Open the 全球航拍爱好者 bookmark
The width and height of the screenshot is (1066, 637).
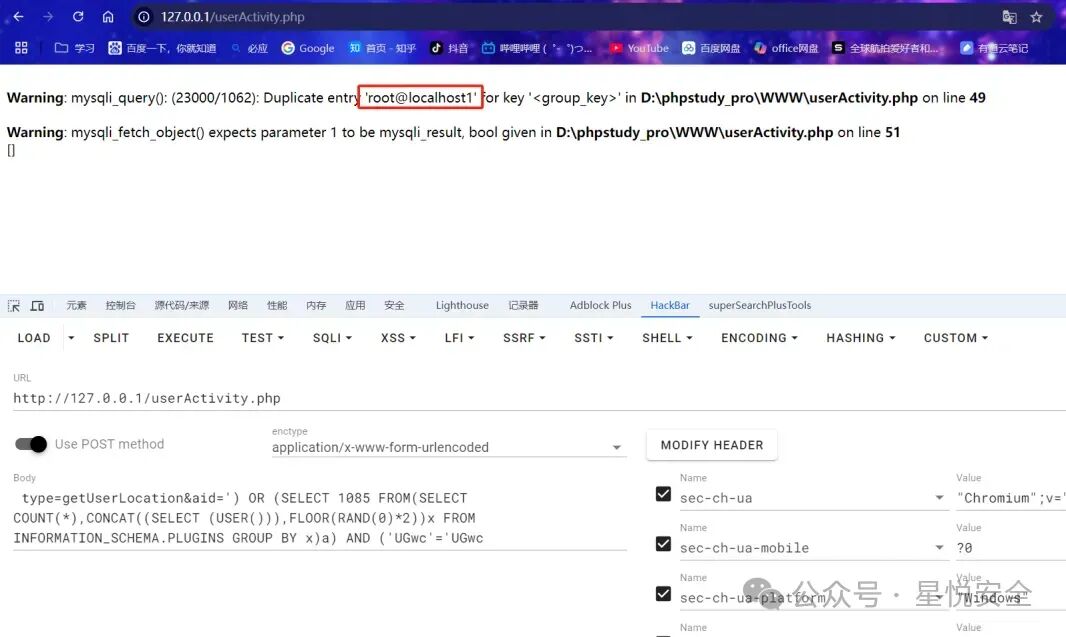pyautogui.click(x=886, y=48)
